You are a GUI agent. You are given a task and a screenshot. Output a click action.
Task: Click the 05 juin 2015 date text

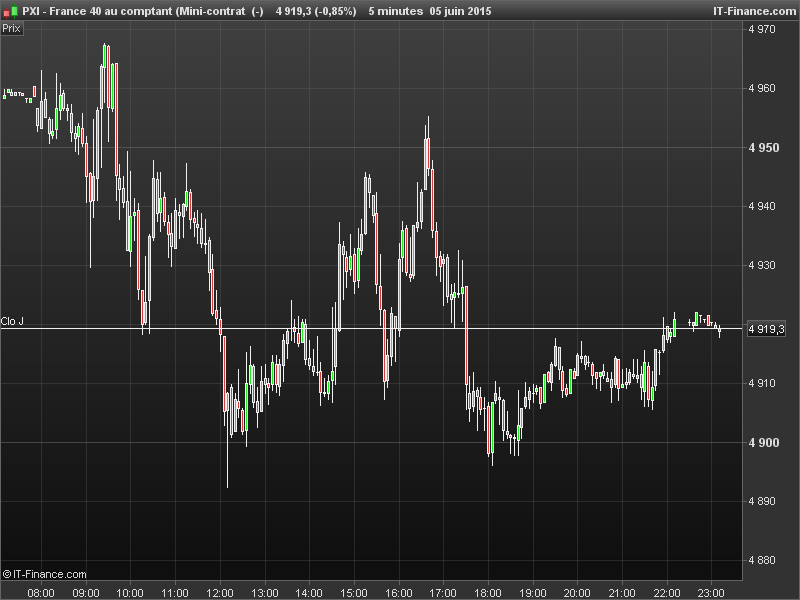461,11
